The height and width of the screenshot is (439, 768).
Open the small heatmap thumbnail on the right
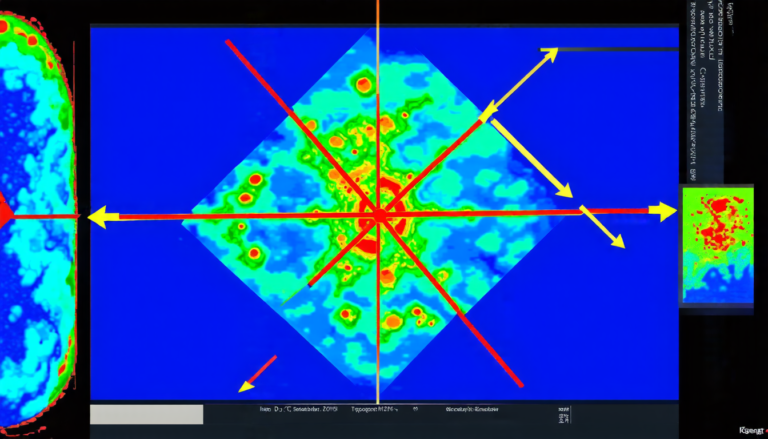point(715,244)
